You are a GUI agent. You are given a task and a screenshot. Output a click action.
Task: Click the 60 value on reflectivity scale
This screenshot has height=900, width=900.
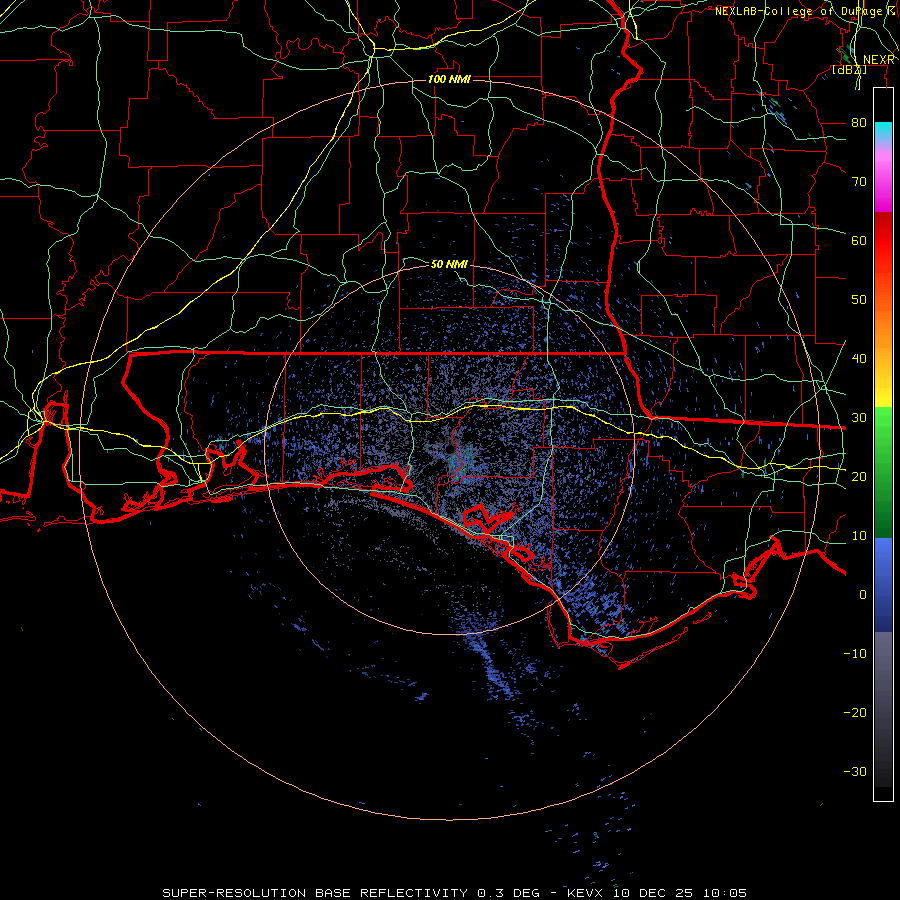click(859, 241)
